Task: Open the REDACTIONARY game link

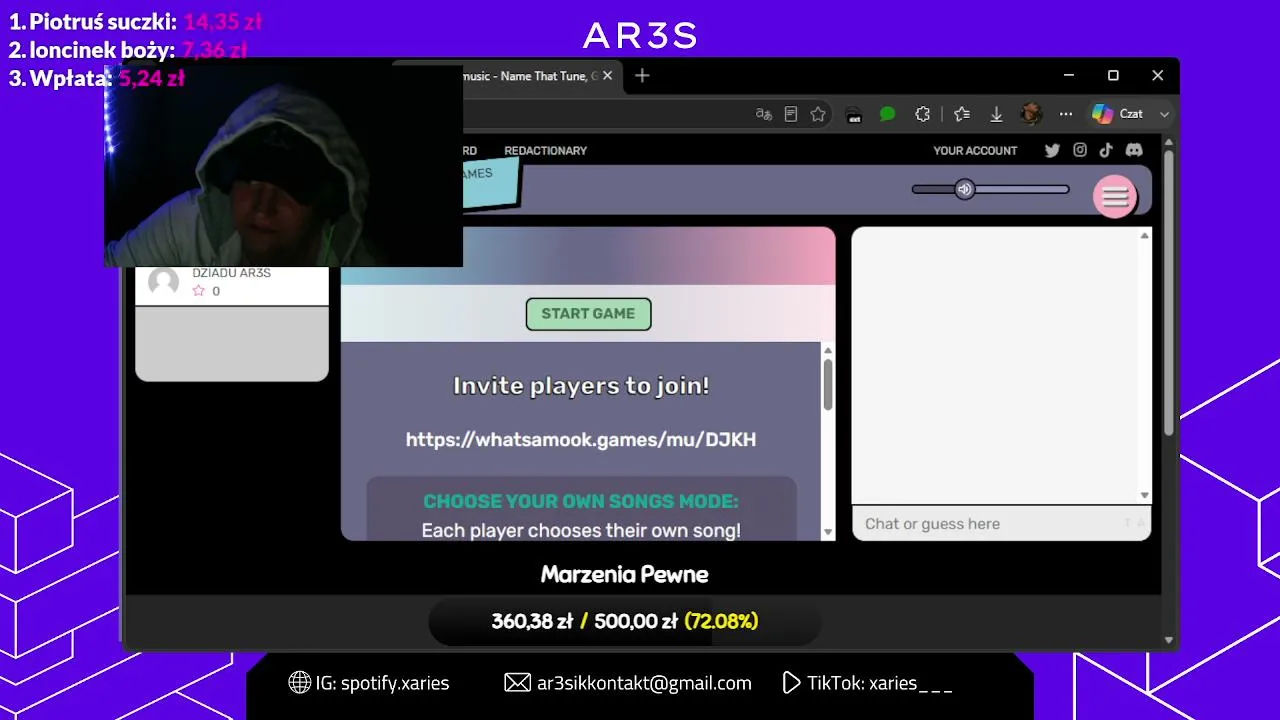Action: click(x=545, y=151)
